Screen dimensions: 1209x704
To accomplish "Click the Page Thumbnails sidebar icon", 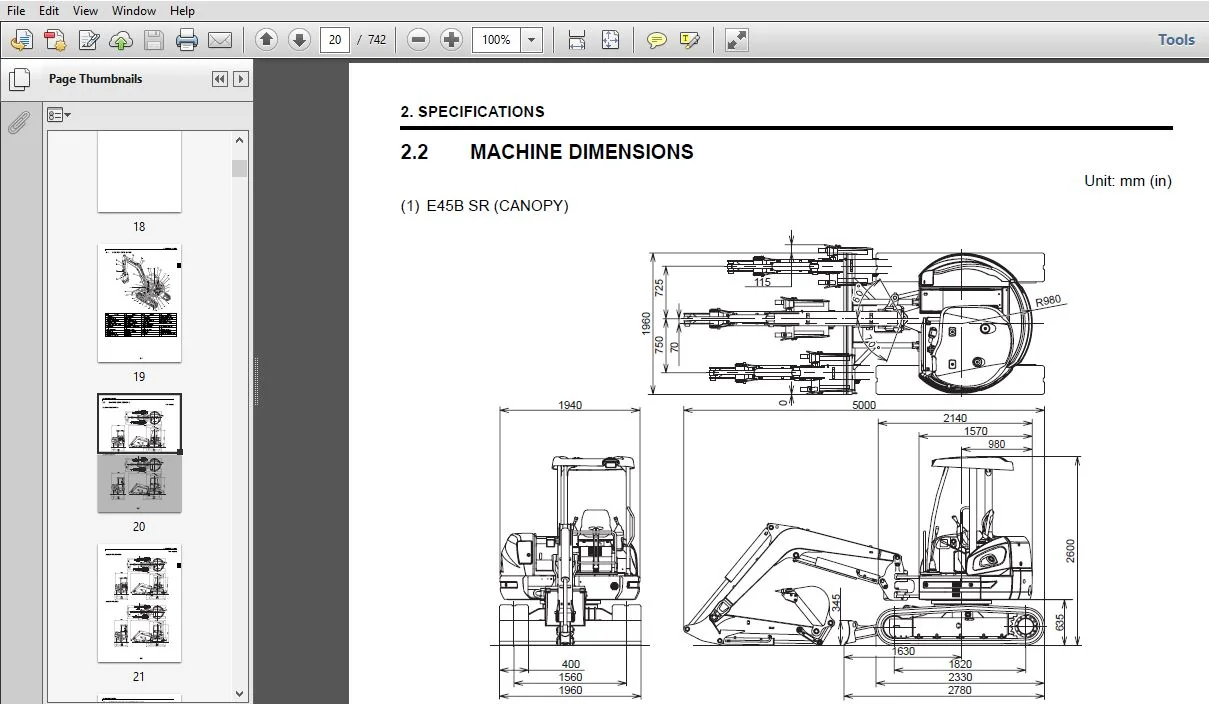I will pyautogui.click(x=20, y=79).
